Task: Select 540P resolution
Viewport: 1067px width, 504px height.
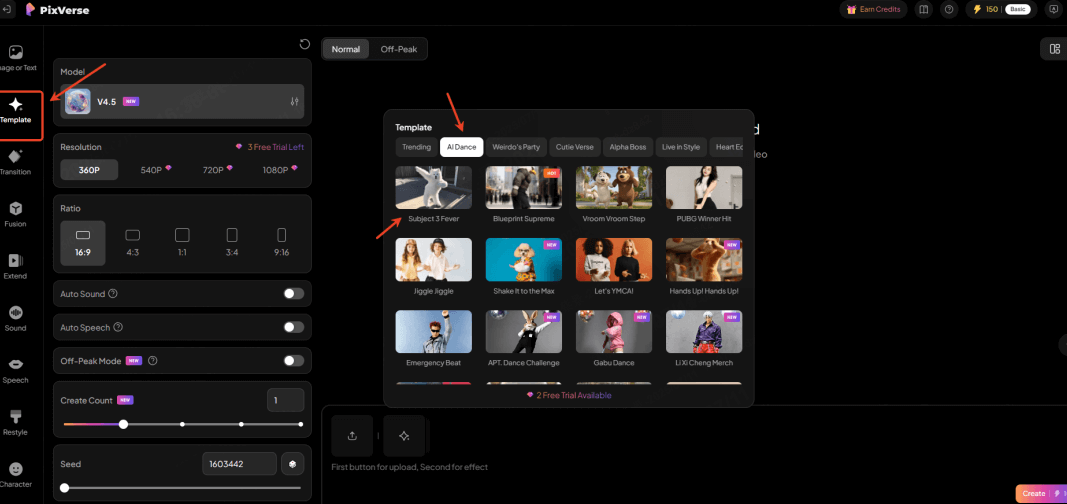Action: (156, 170)
